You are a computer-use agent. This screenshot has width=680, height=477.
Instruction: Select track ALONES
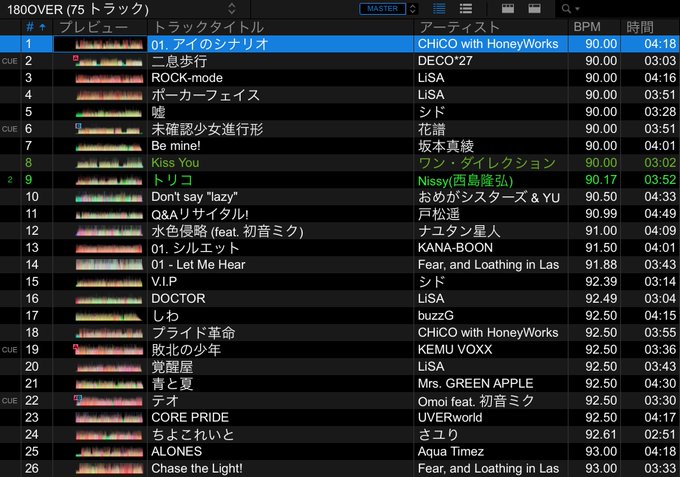[177, 451]
